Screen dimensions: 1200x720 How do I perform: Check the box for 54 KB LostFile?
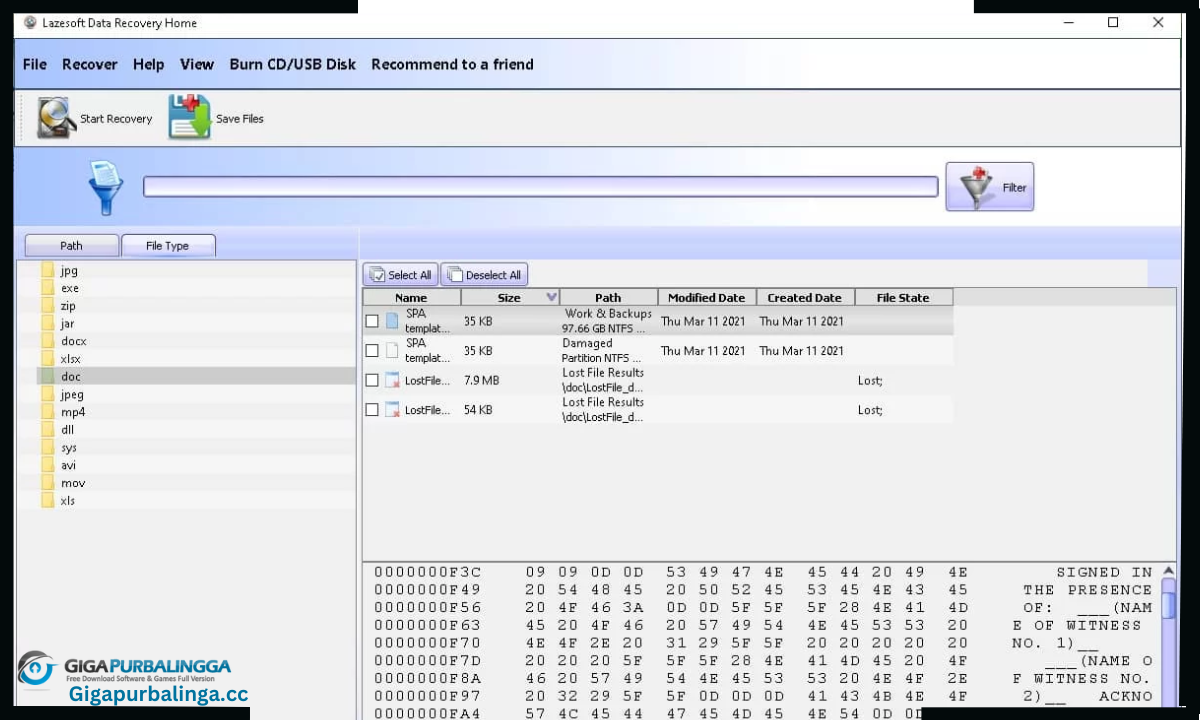tap(372, 410)
